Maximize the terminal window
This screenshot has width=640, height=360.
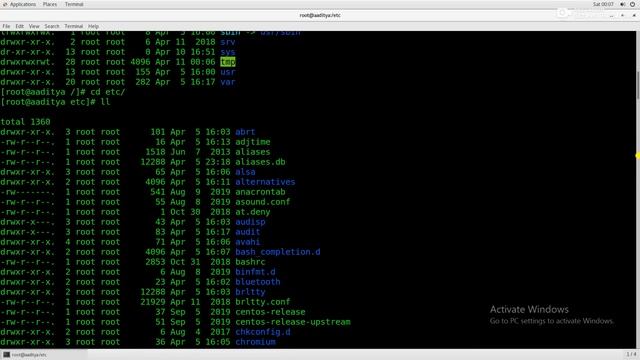622,15
